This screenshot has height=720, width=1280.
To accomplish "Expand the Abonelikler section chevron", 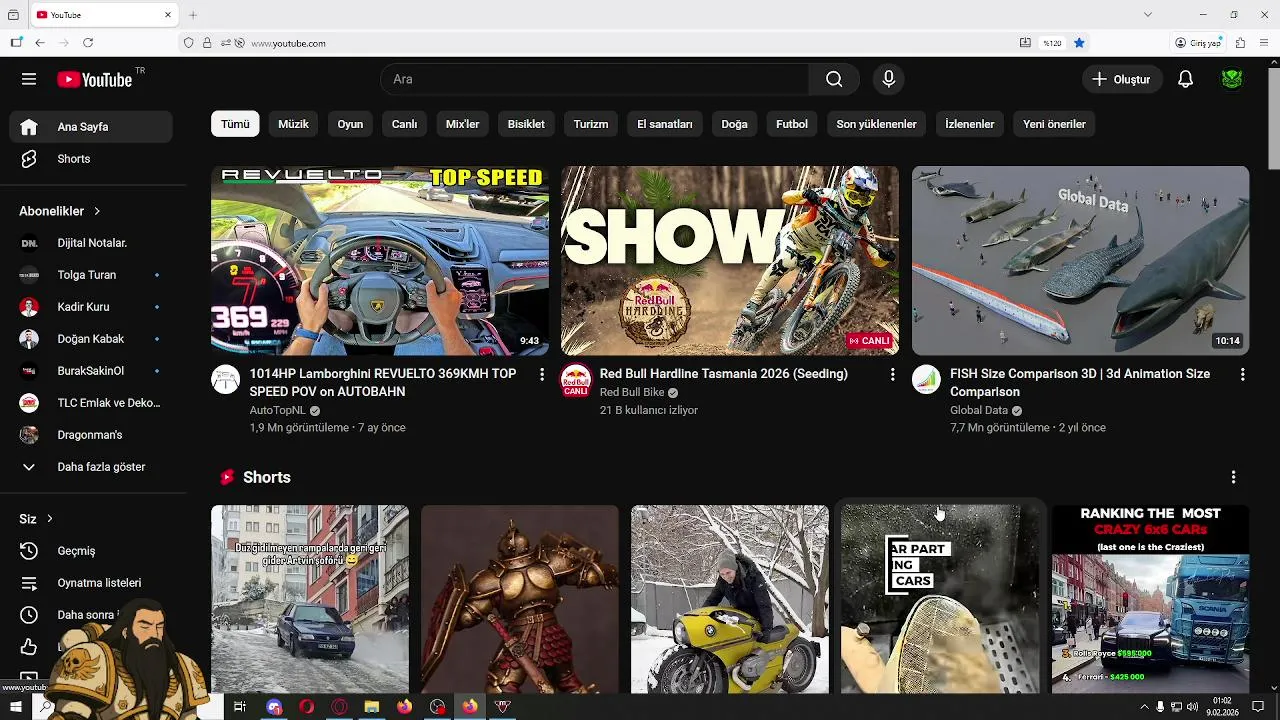I will tap(97, 211).
